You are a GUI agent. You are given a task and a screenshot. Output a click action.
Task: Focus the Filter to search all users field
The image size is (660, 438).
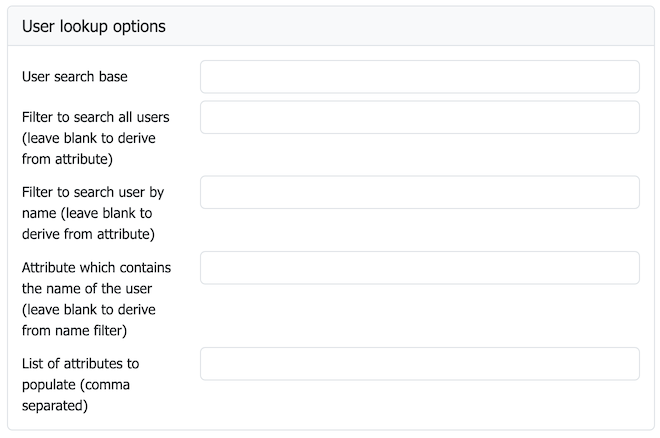(x=420, y=117)
